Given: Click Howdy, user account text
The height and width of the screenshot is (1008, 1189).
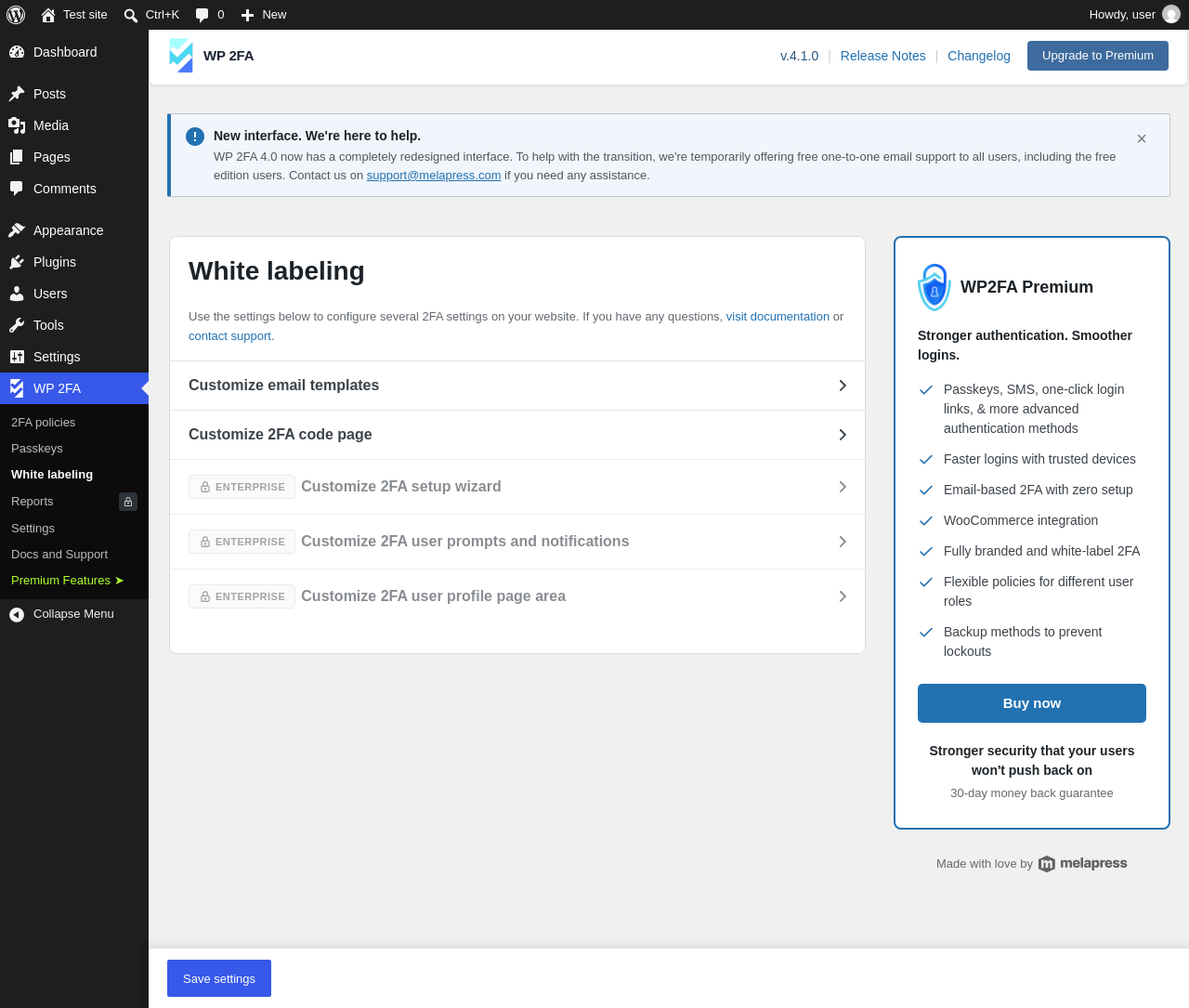Looking at the screenshot, I should (1122, 15).
